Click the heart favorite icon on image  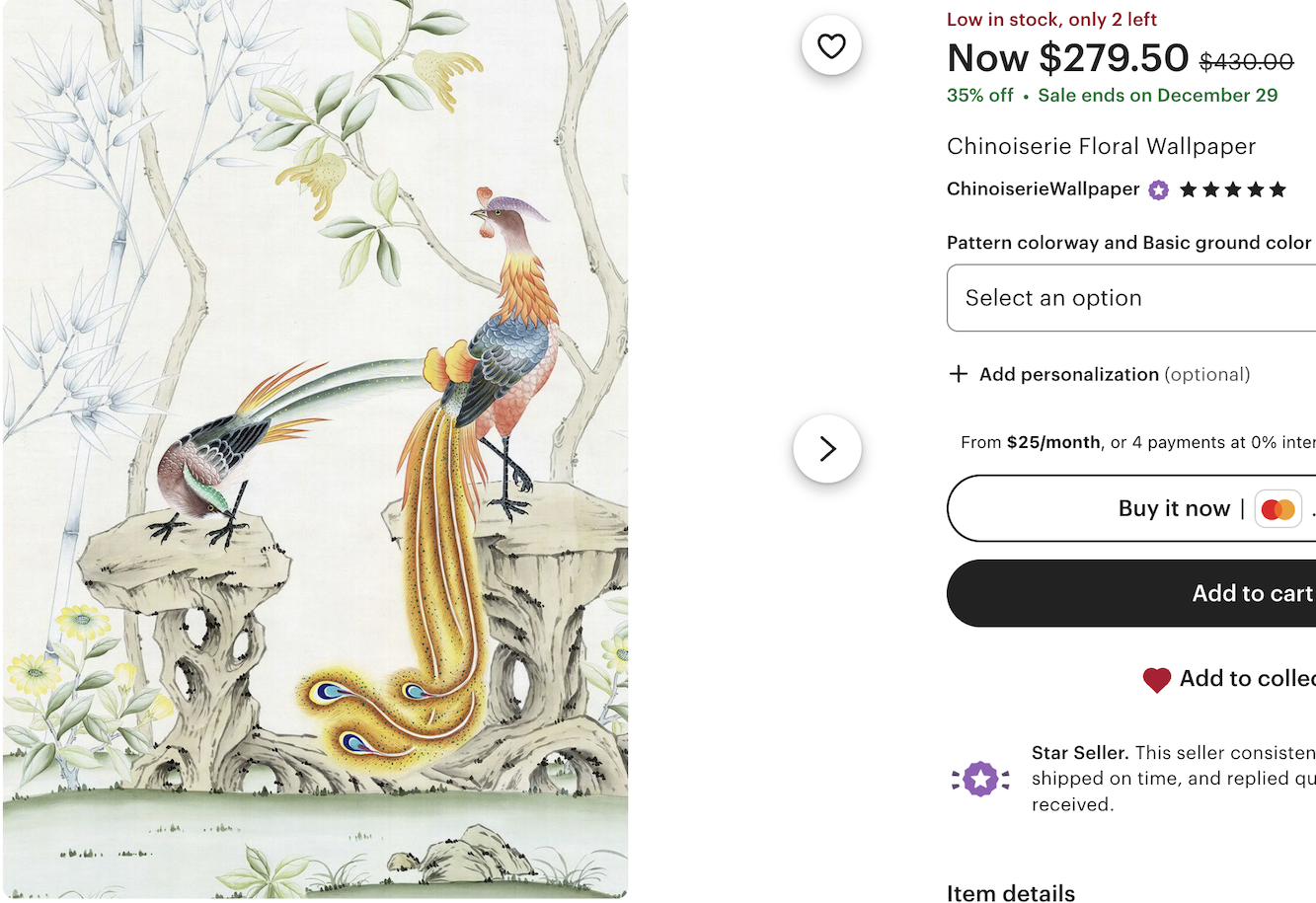(x=831, y=45)
